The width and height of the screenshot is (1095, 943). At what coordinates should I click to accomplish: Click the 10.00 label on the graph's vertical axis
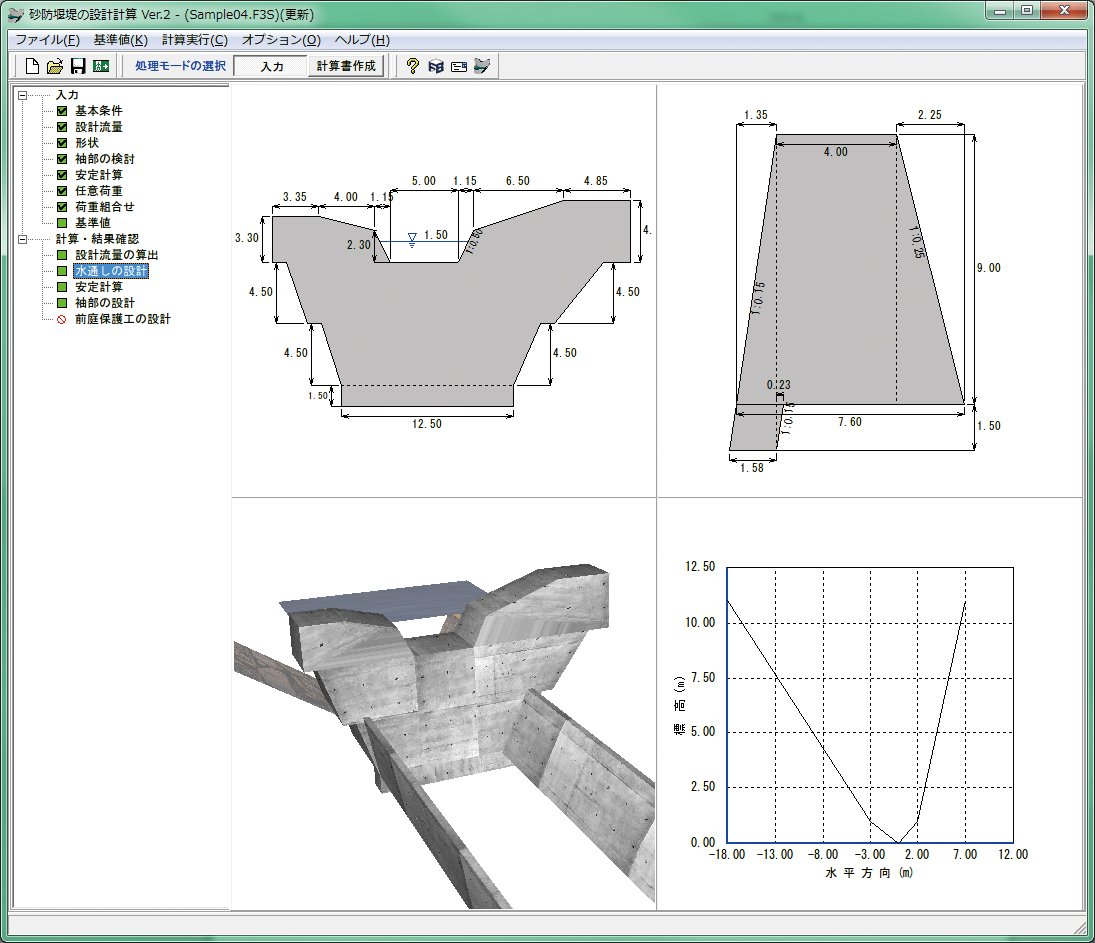pos(700,622)
